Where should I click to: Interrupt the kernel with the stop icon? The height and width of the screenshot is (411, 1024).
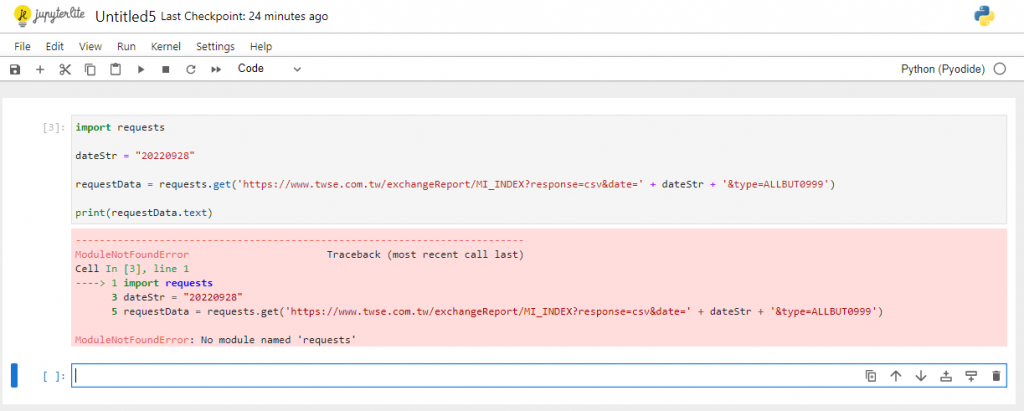tap(166, 69)
